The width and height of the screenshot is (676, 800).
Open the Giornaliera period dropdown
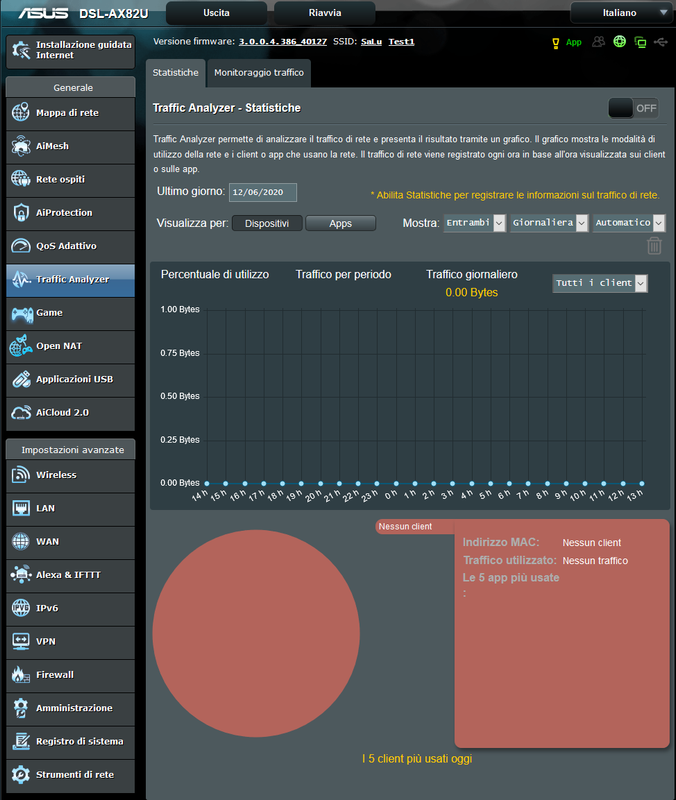(549, 223)
